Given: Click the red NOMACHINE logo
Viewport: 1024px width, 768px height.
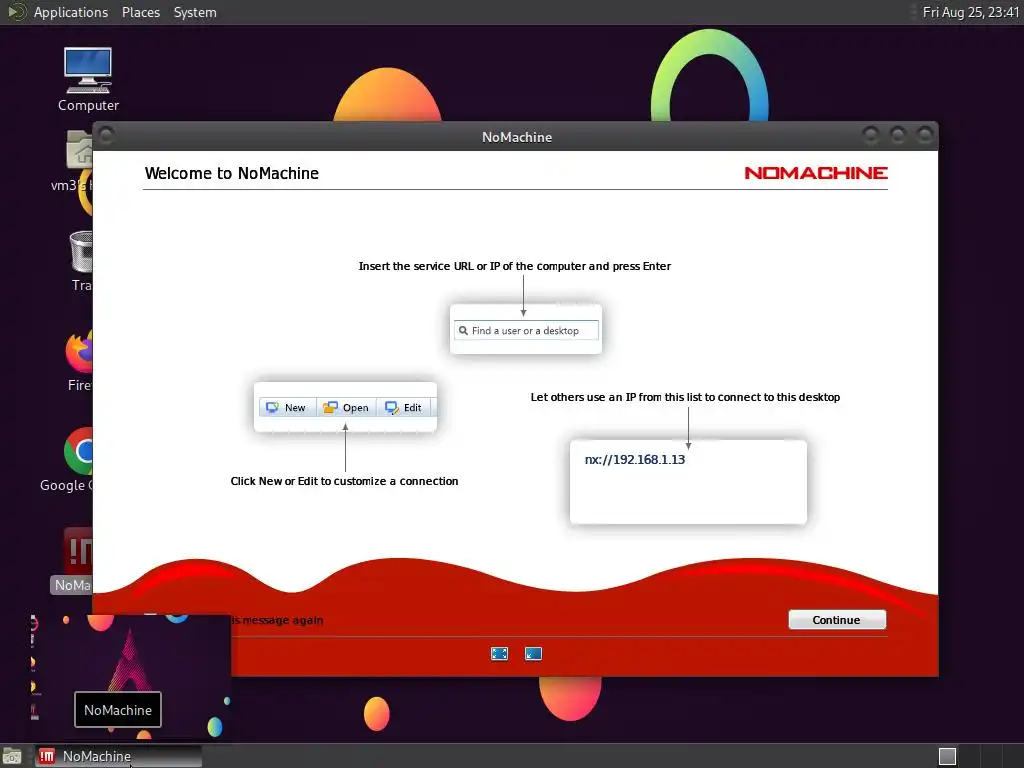Looking at the screenshot, I should (816, 173).
